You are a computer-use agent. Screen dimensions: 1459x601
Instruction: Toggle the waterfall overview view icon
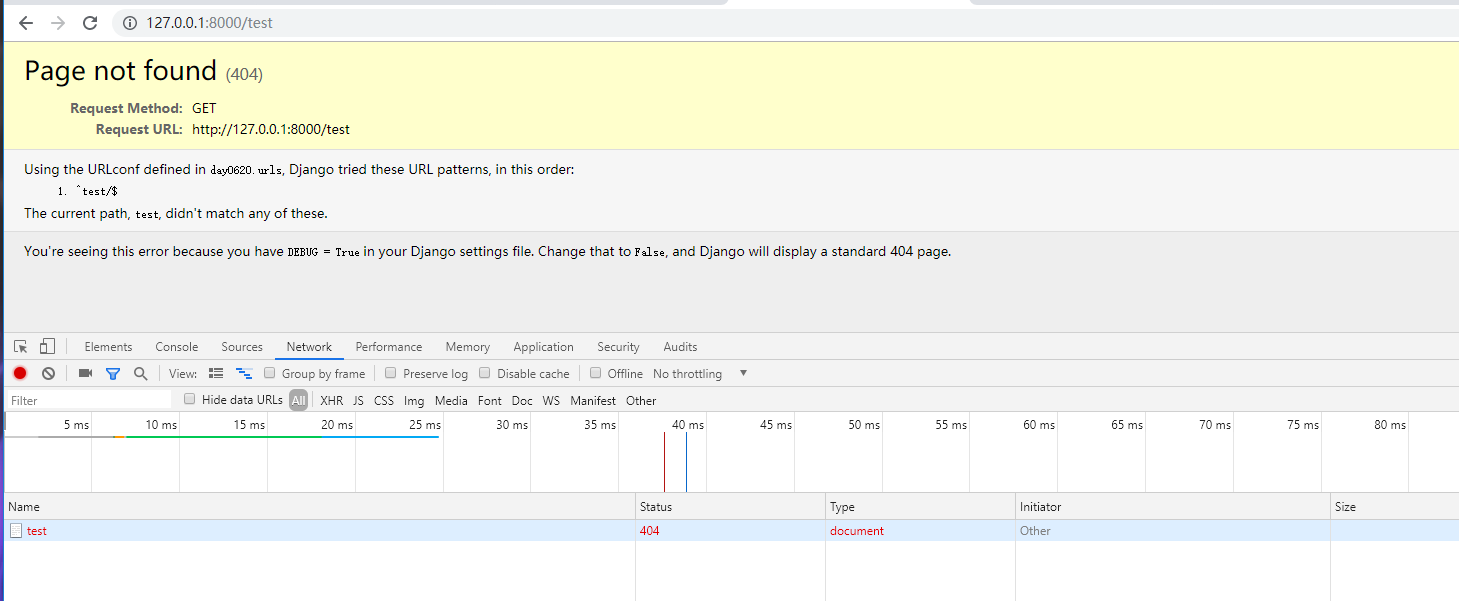coord(243,373)
